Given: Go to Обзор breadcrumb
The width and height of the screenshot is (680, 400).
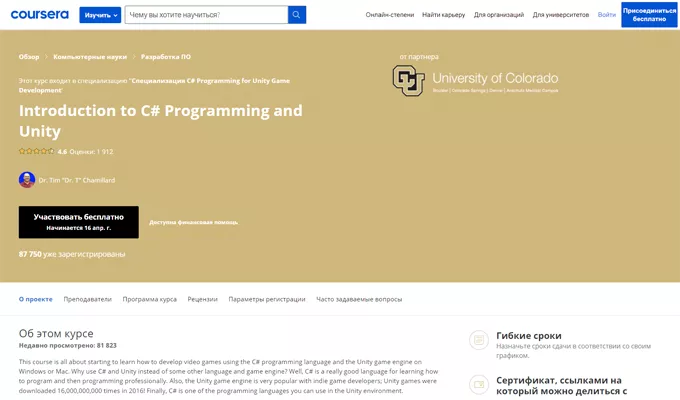Looking at the screenshot, I should [29, 57].
